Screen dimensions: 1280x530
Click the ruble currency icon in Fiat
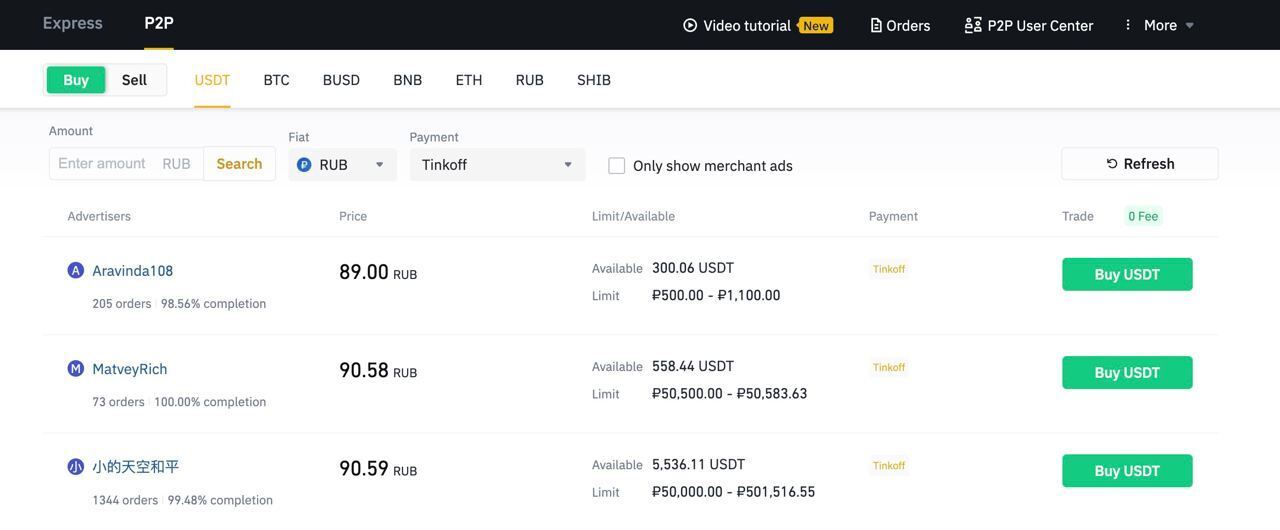click(x=304, y=165)
